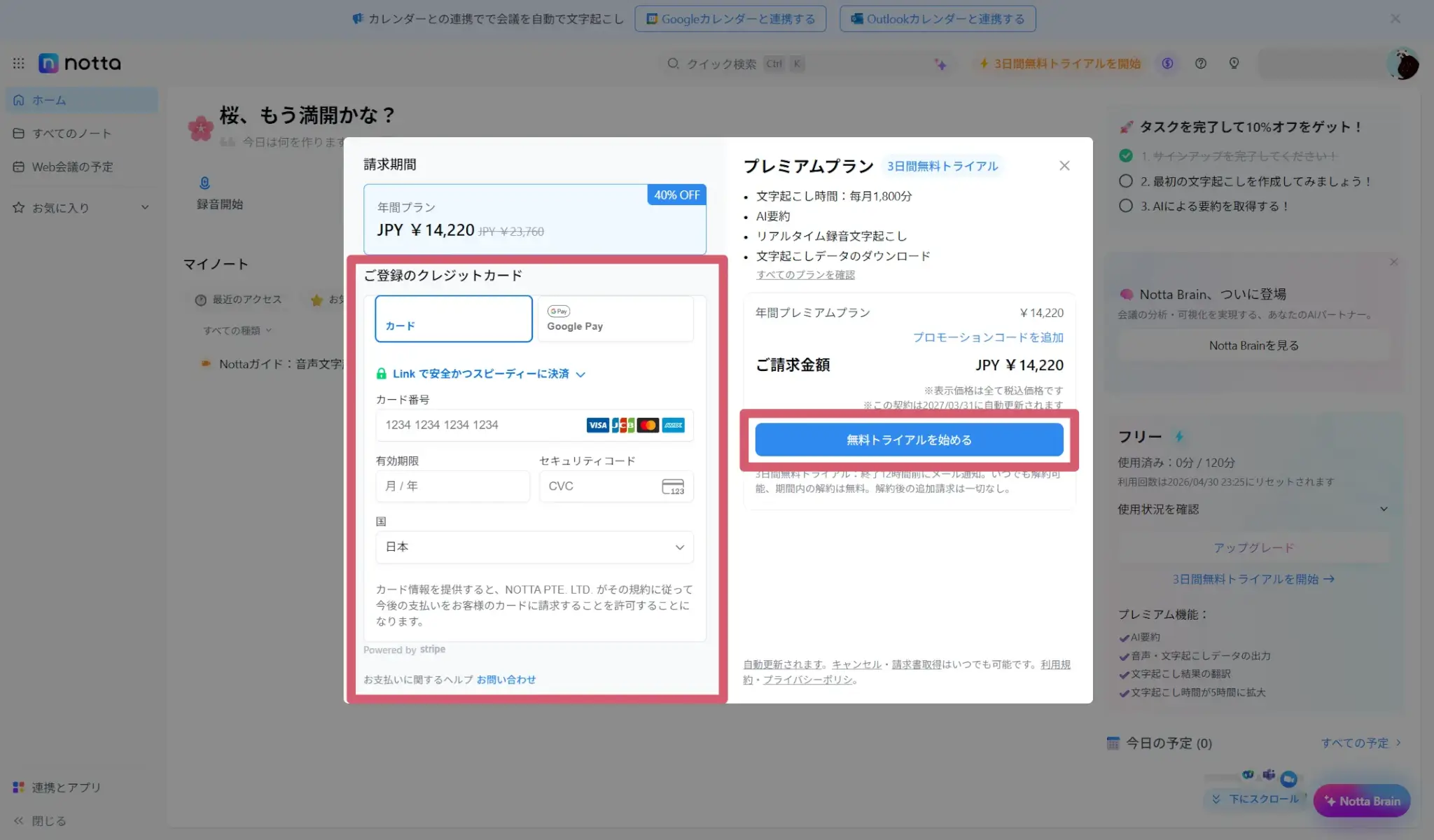This screenshot has width=1434, height=840.
Task: Click the AI sparkle icon in search bar
Action: coord(940,64)
